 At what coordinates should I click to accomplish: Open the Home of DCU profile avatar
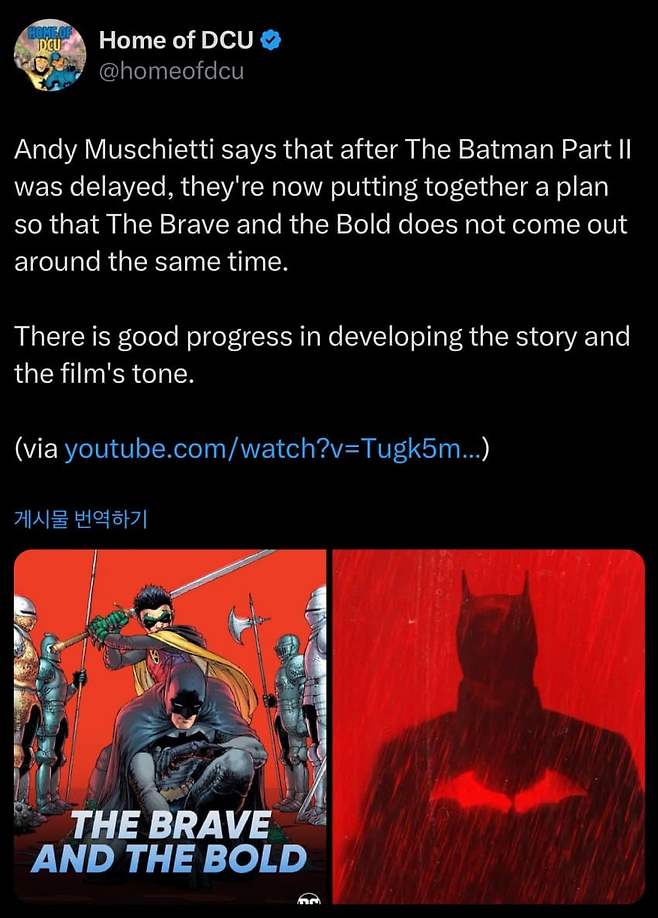(x=50, y=56)
